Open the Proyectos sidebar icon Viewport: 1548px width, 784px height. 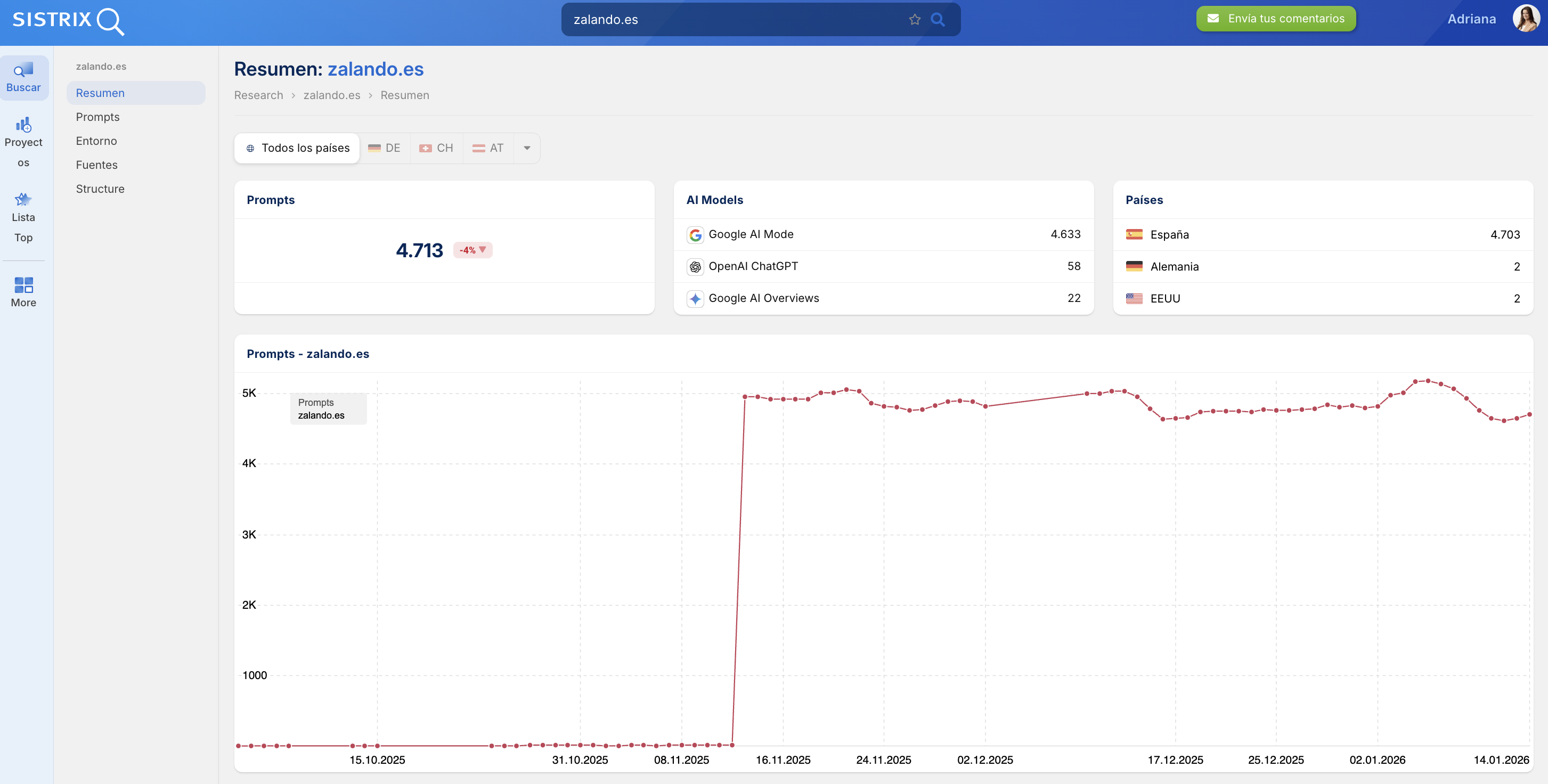23,141
